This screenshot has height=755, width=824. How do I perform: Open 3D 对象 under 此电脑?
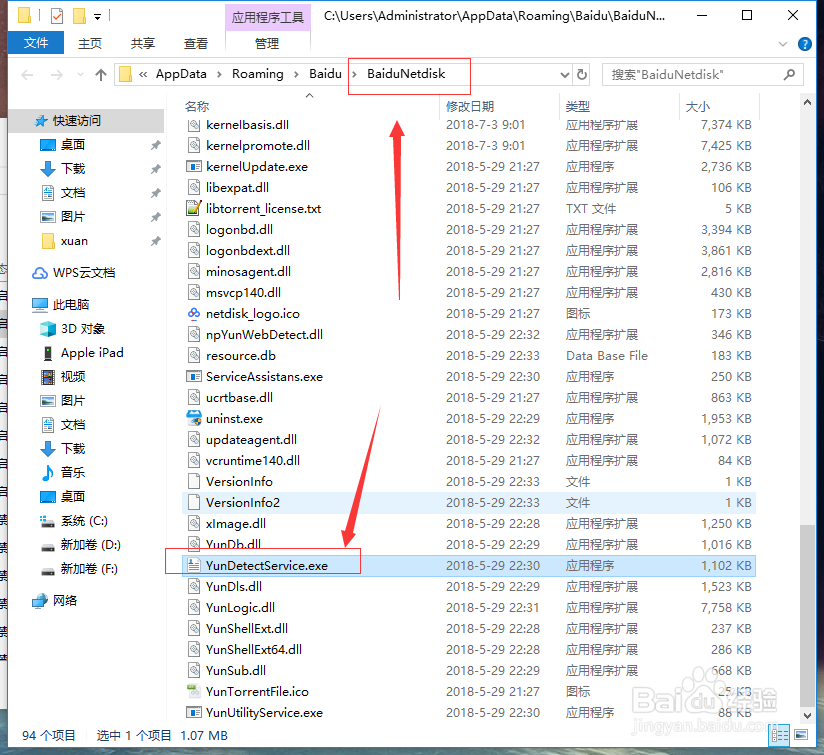(x=83, y=329)
